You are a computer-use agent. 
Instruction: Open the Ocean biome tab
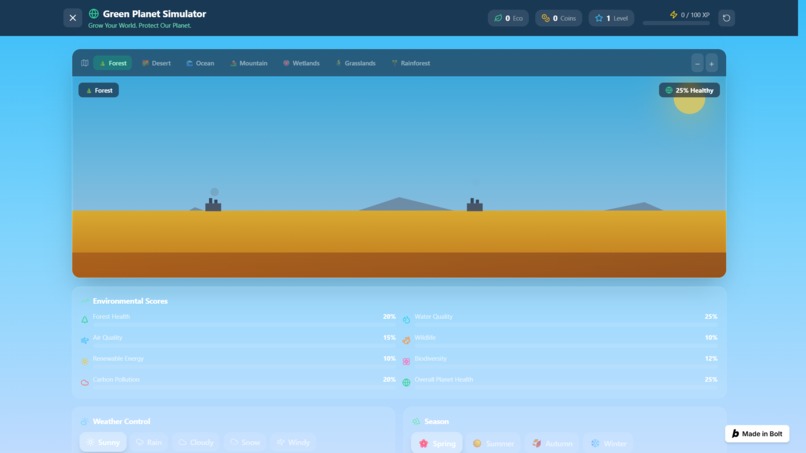pos(200,63)
